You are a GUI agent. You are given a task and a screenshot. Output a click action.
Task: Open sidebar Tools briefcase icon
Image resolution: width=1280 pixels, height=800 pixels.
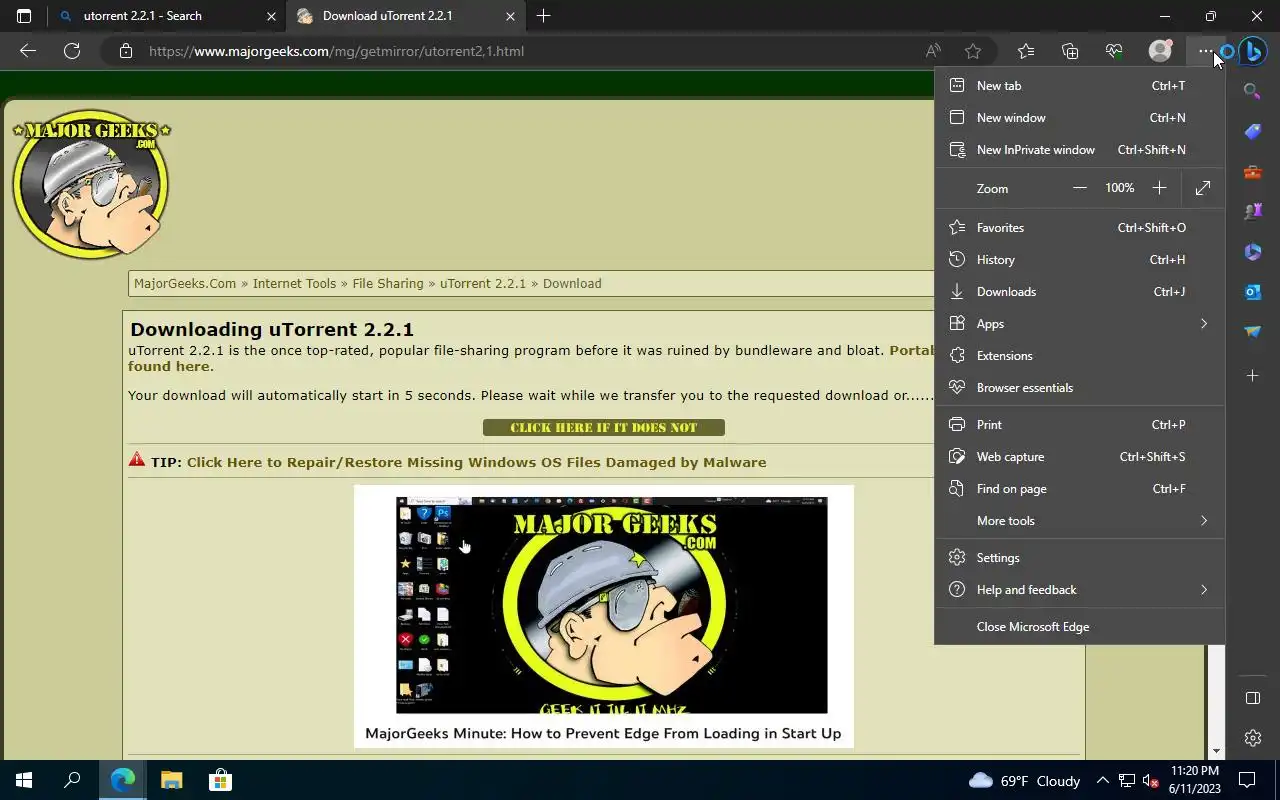click(1252, 172)
